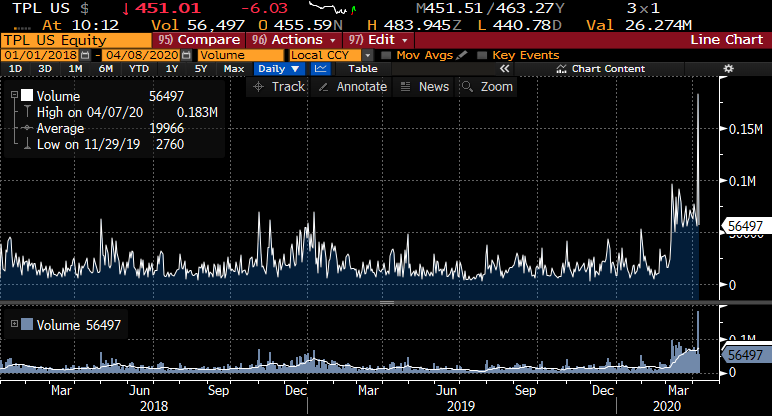Switch to Table view
This screenshot has width=772, height=416.
362,69
